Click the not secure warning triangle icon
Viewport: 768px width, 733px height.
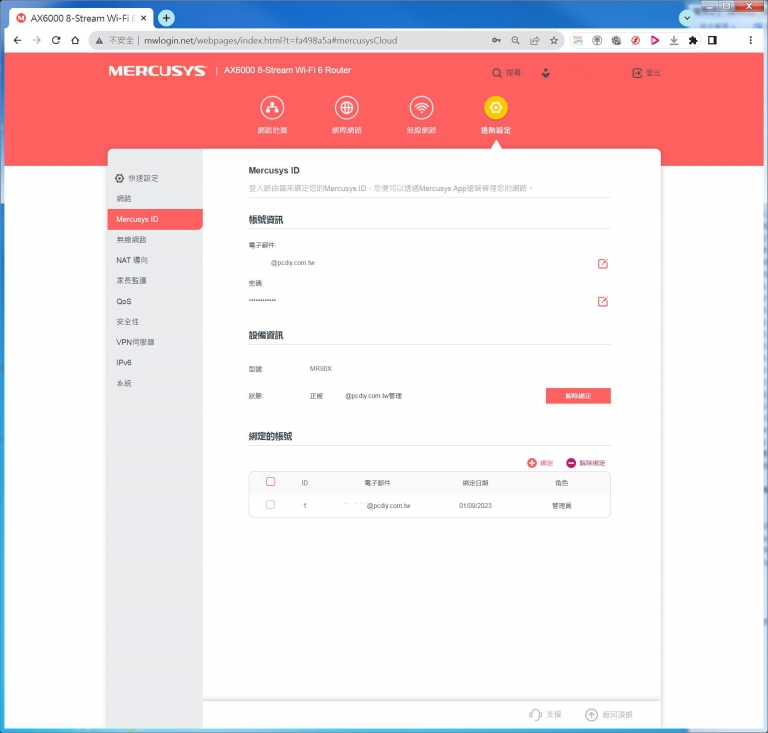click(x=99, y=40)
